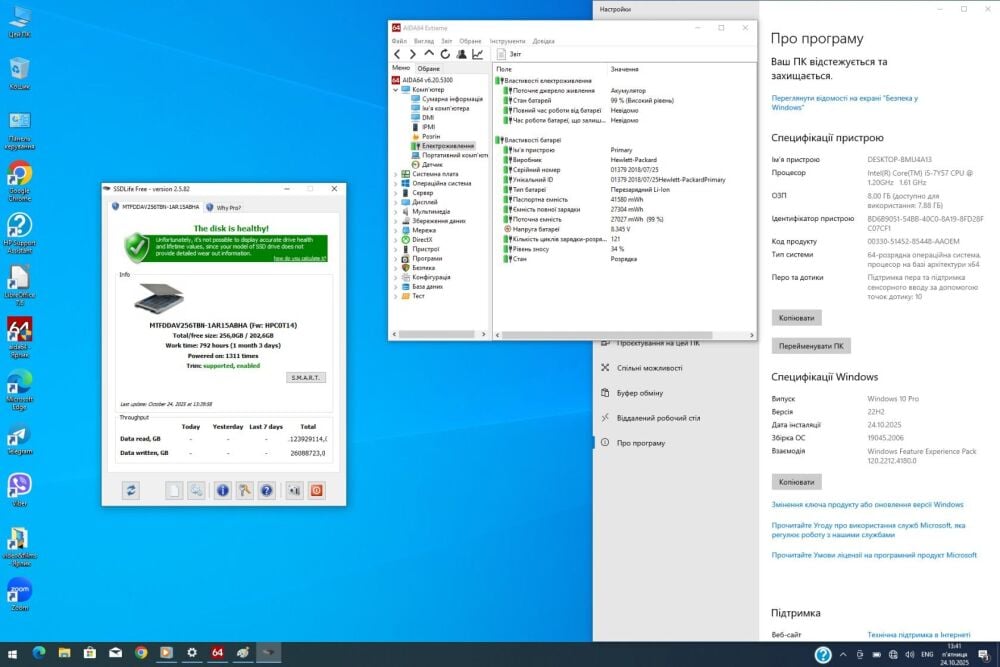The image size is (1000, 667).
Task: Select Датчик in the AIDA64 tree
Action: click(427, 165)
